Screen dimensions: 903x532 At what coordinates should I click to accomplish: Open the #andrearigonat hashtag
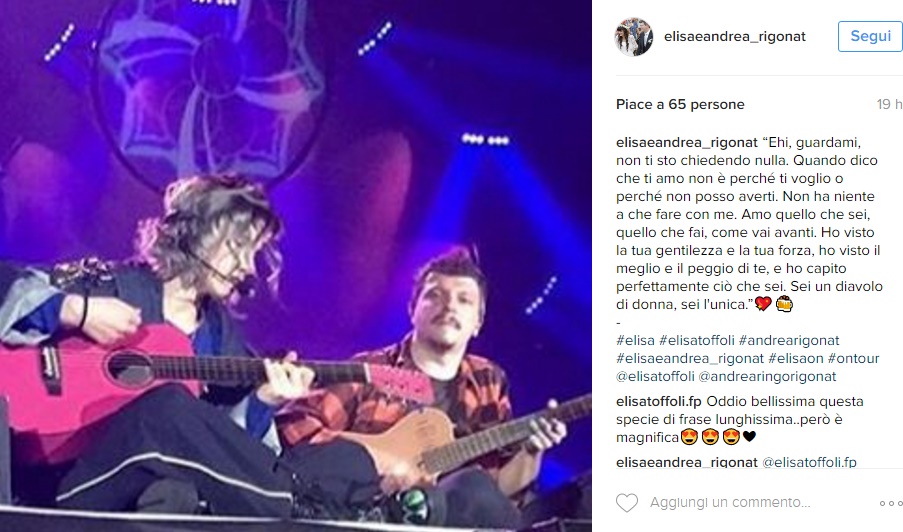(x=789, y=340)
